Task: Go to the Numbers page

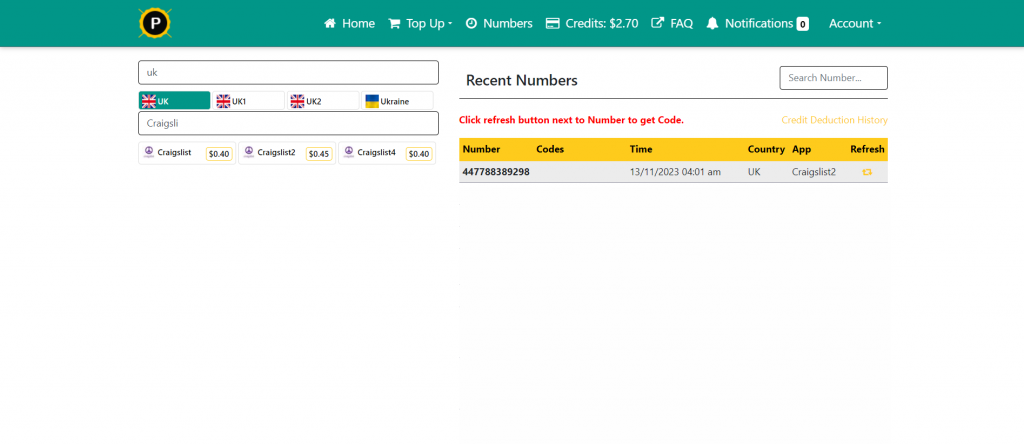Action: point(499,24)
